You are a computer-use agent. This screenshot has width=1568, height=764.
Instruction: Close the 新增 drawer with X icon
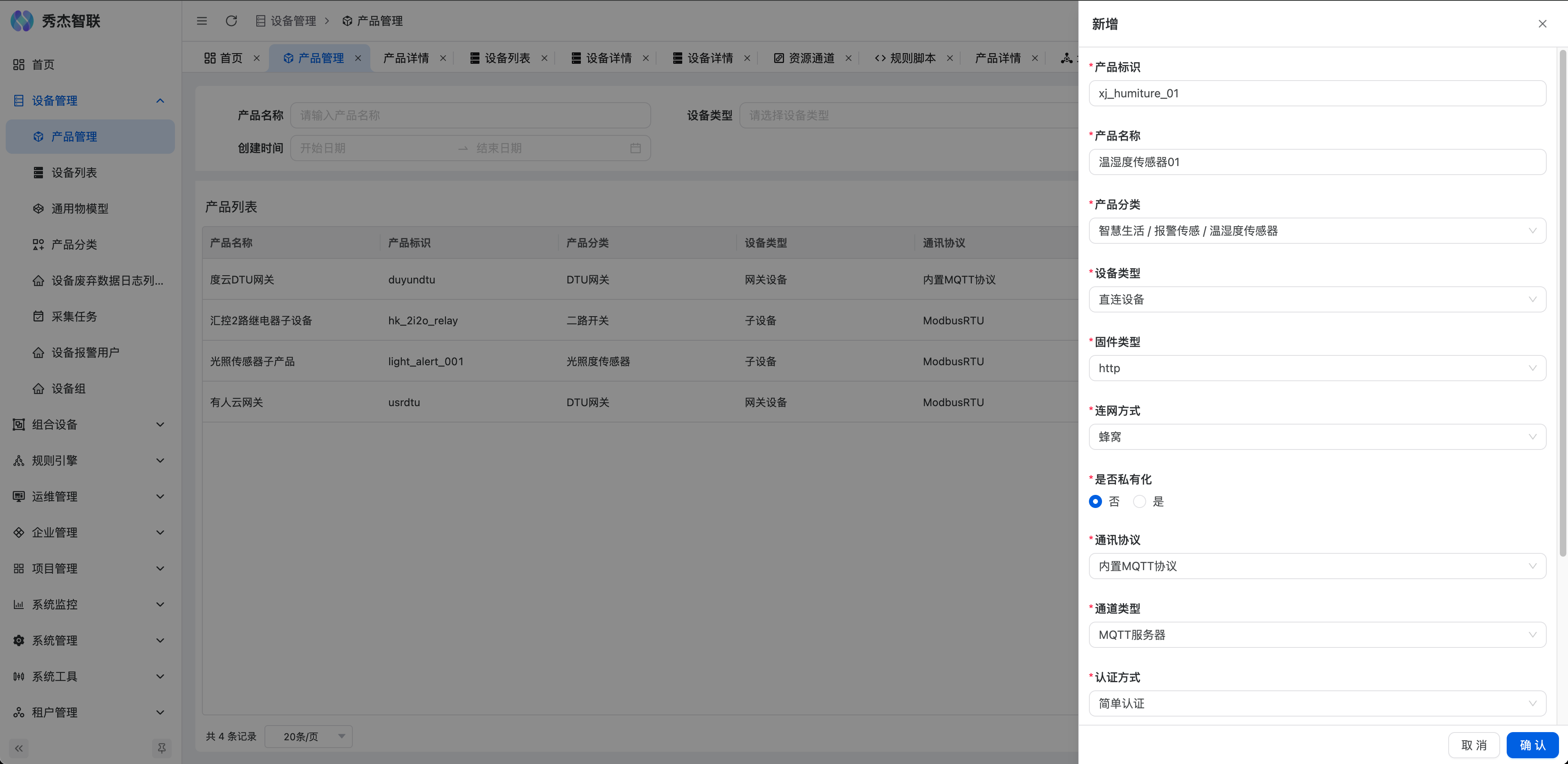pos(1542,24)
